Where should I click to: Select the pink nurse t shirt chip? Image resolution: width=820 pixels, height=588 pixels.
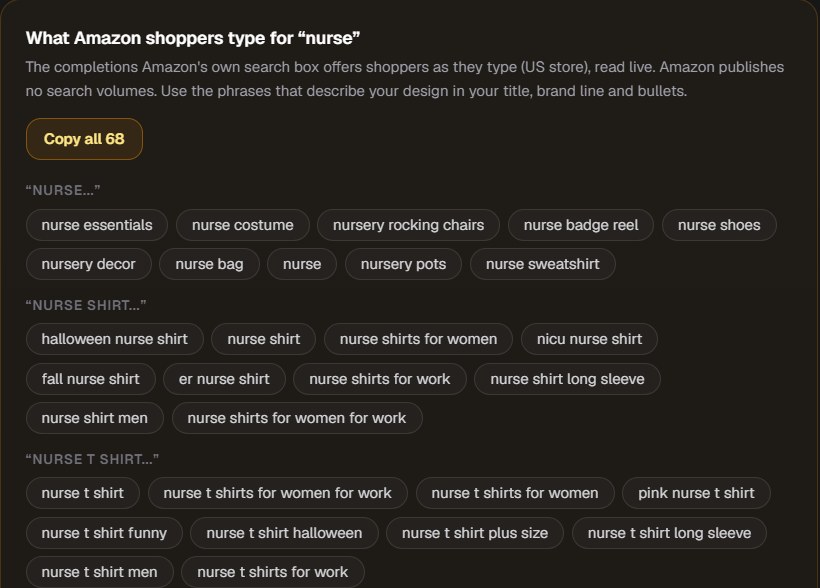pyautogui.click(x=696, y=493)
